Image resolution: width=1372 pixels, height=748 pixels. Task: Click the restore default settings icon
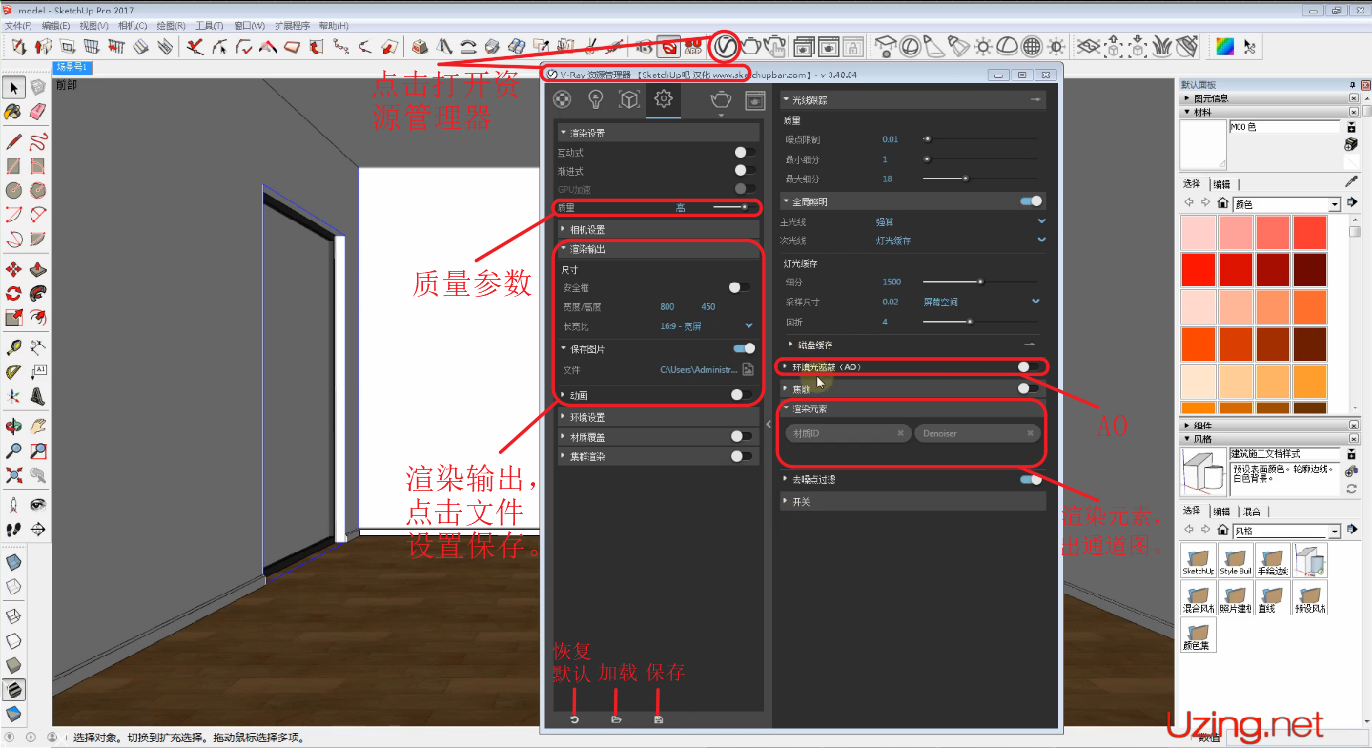tap(575, 720)
